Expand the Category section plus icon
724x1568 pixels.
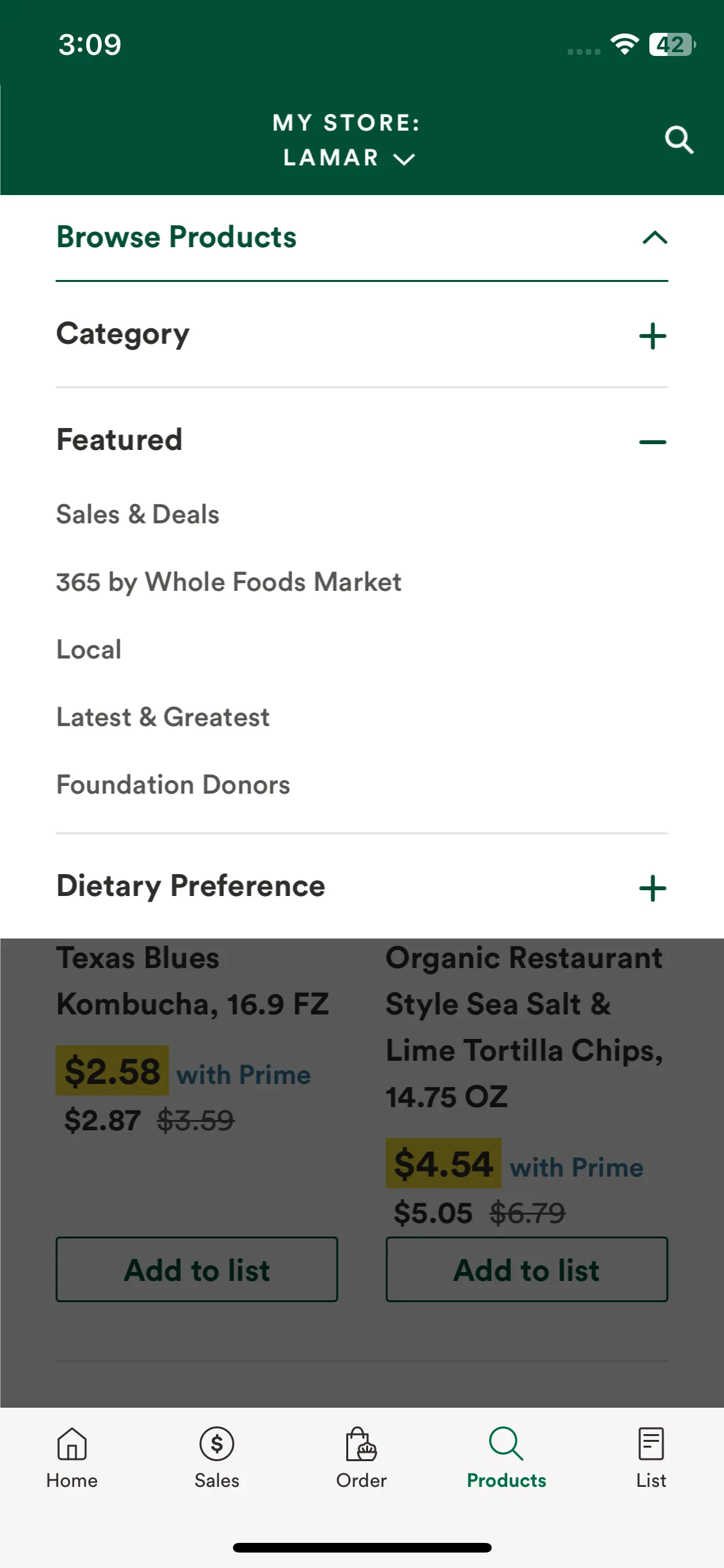pos(653,336)
